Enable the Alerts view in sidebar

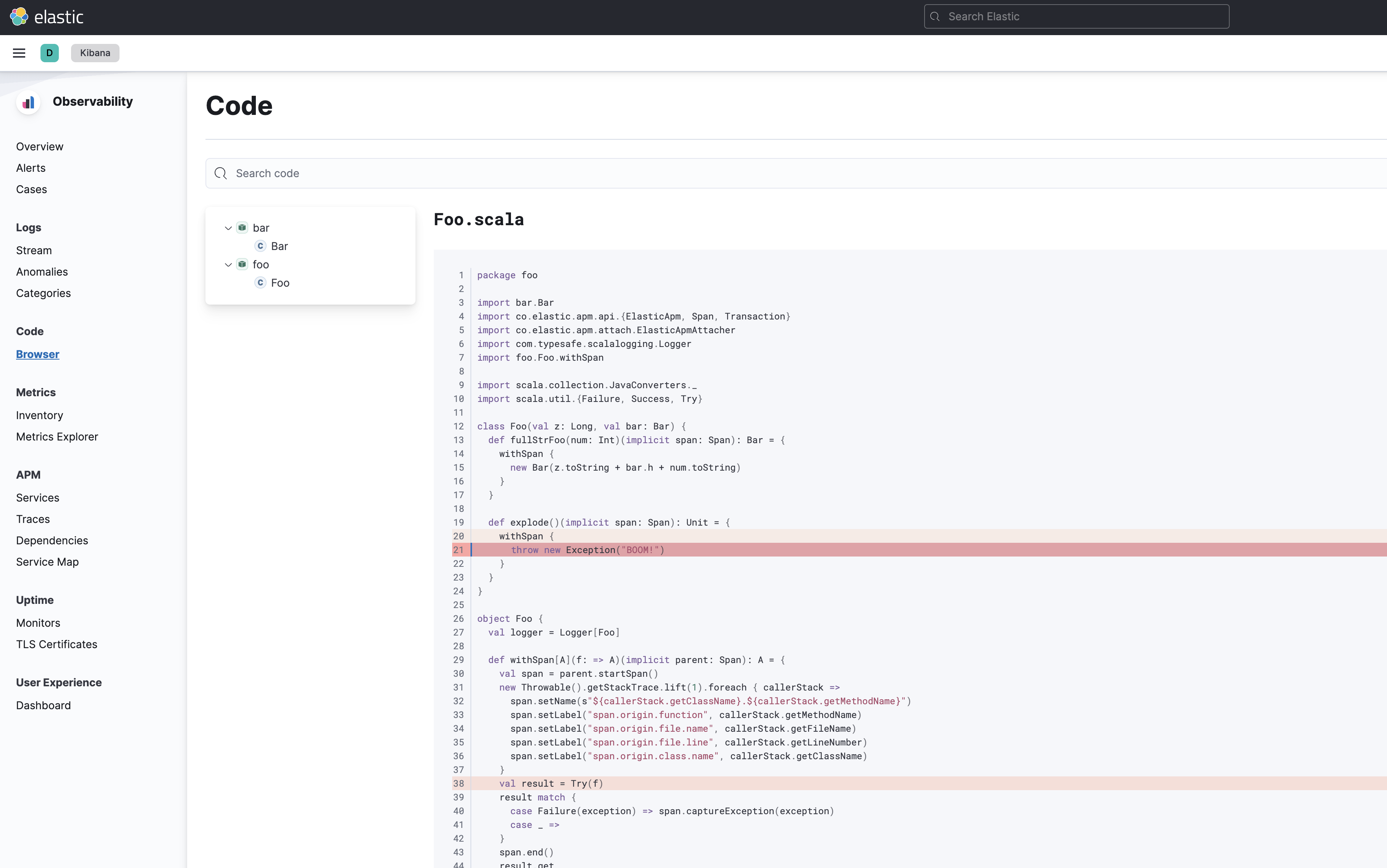[31, 167]
